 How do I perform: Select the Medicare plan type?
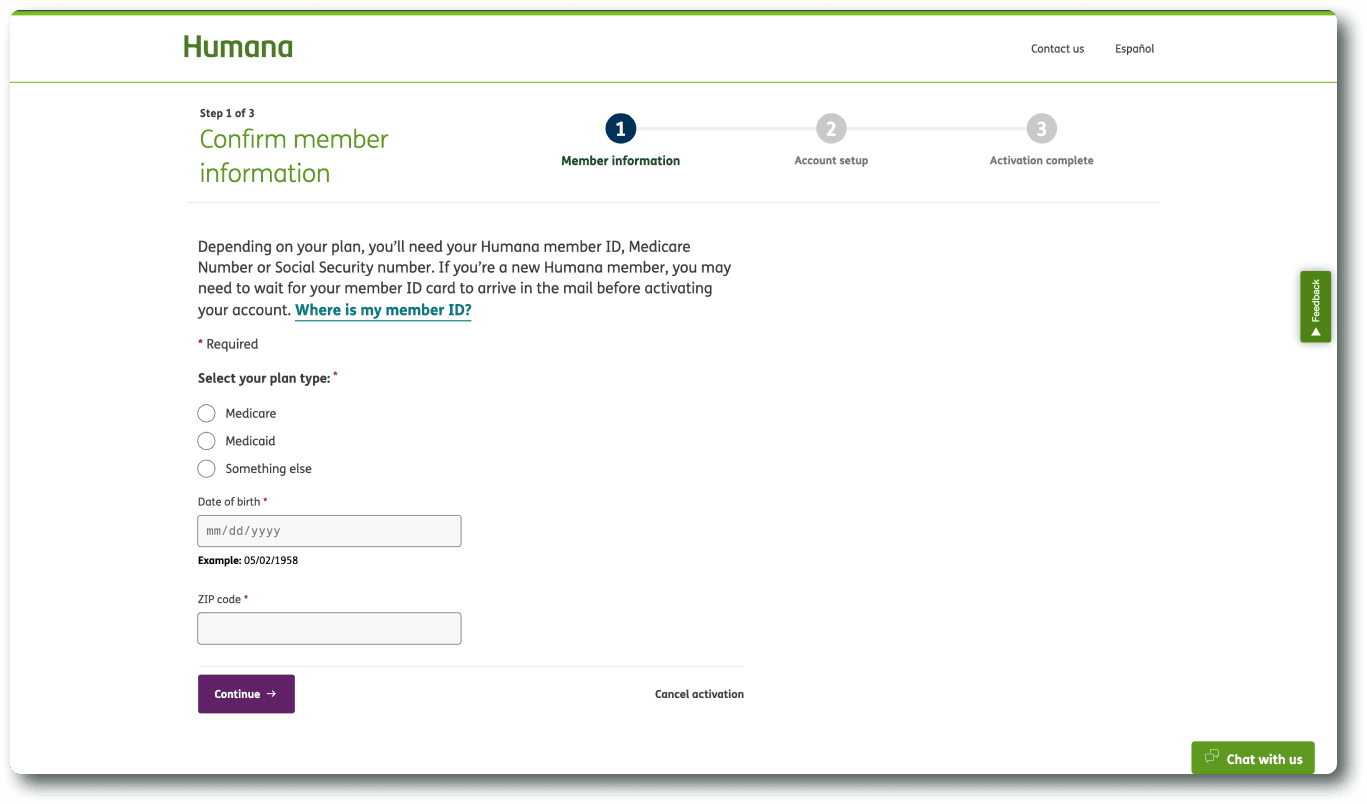[x=207, y=413]
